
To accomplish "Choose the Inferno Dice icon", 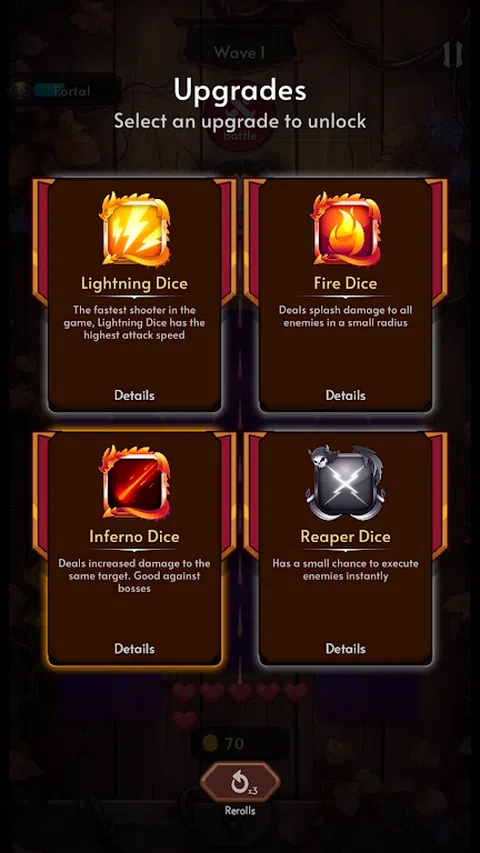I will click(135, 483).
